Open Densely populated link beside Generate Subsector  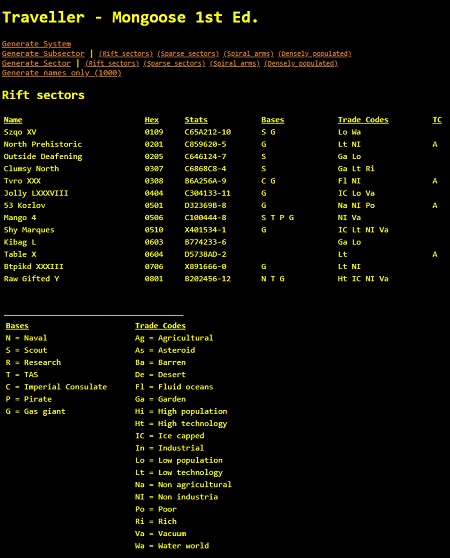coord(314,53)
